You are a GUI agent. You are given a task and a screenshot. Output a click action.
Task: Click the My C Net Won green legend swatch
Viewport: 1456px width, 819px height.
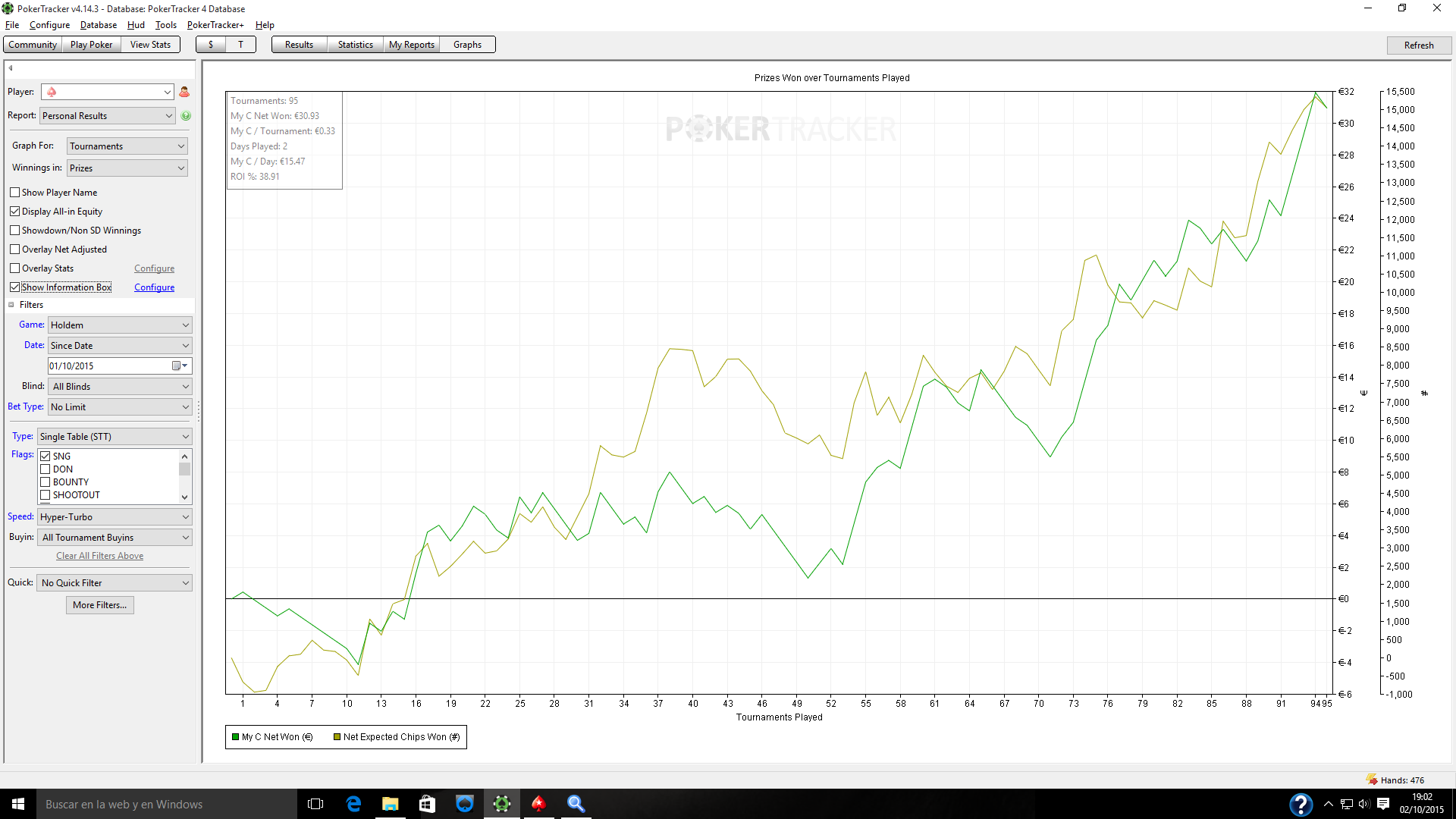point(236,737)
